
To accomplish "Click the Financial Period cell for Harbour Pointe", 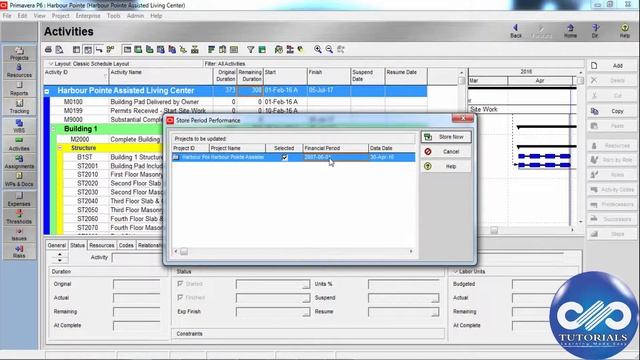I will [335, 157].
